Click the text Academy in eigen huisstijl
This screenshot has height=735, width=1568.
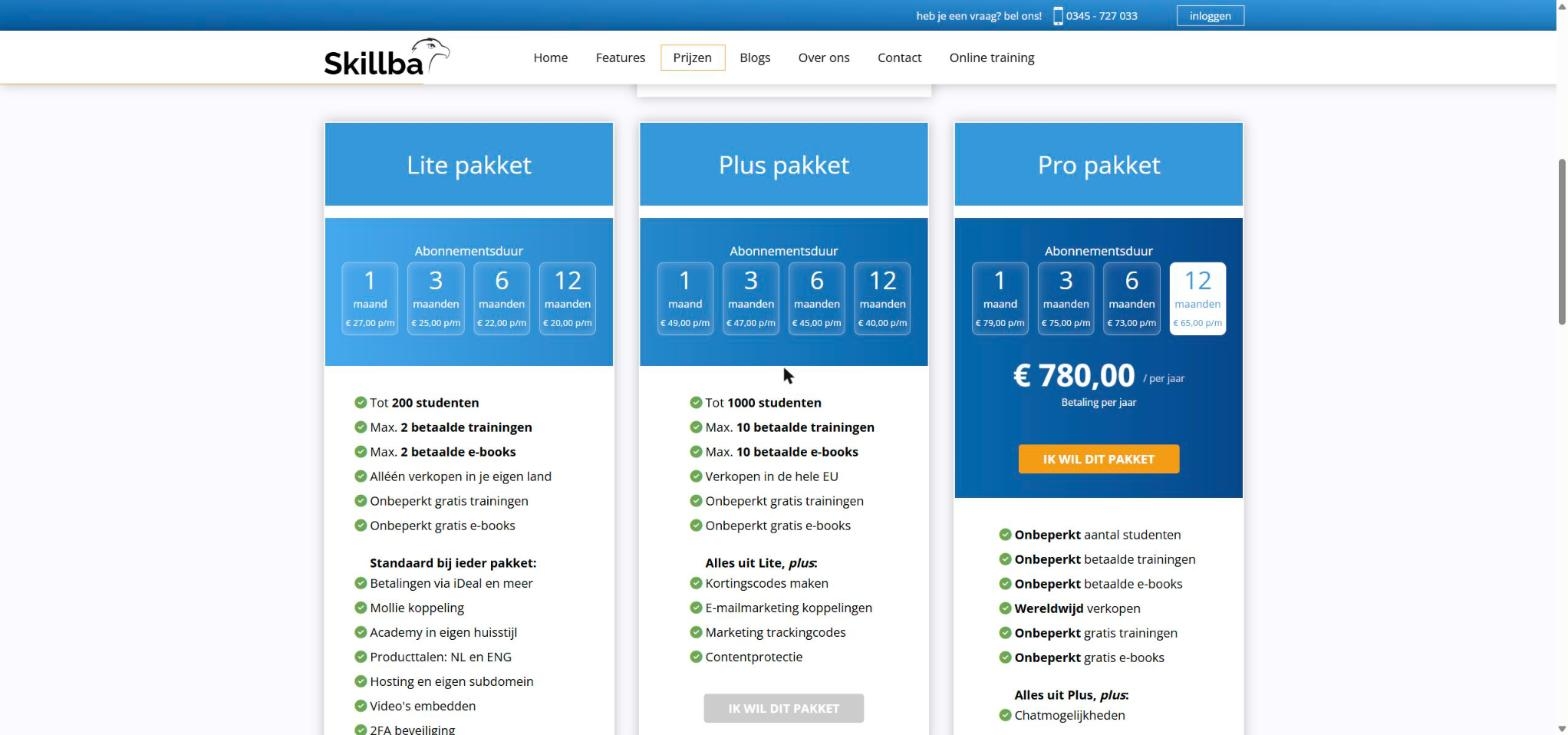pos(443,633)
